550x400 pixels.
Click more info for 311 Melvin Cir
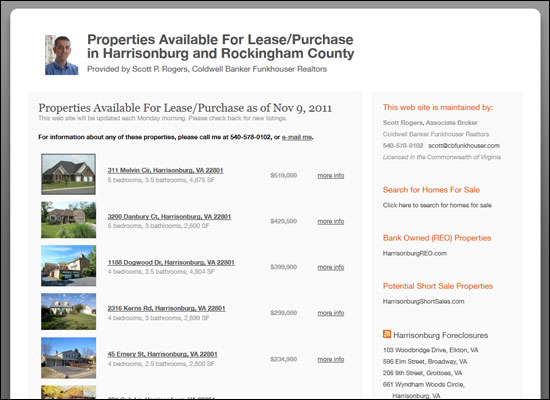click(331, 175)
